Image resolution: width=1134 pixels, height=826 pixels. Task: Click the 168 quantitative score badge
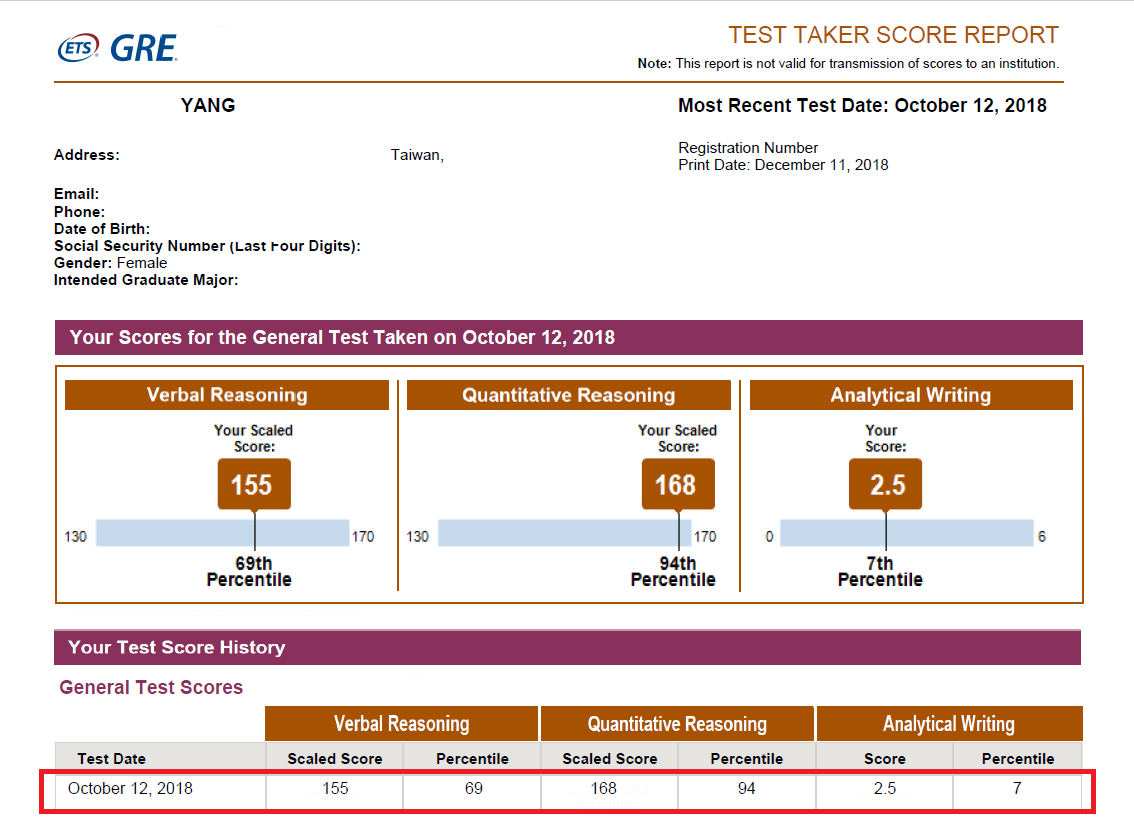click(678, 484)
